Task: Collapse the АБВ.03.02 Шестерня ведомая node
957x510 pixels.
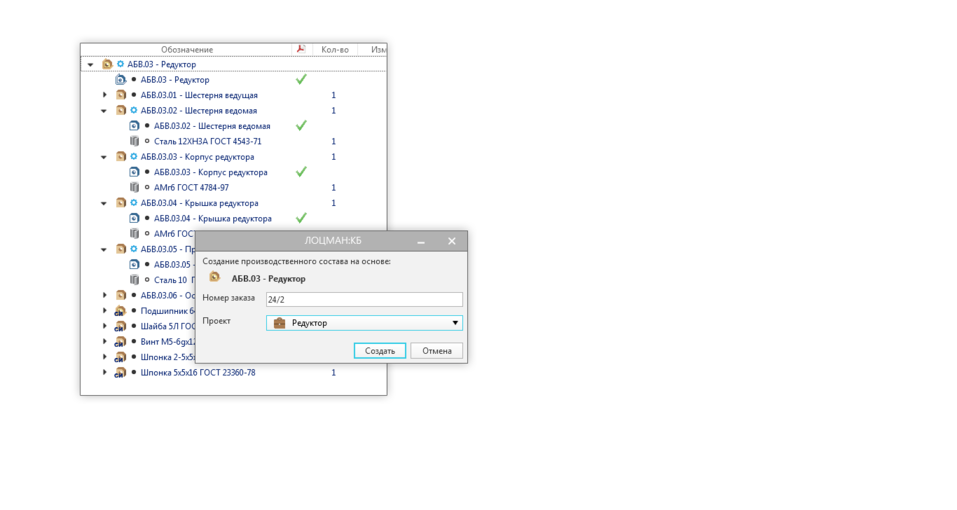Action: [104, 111]
